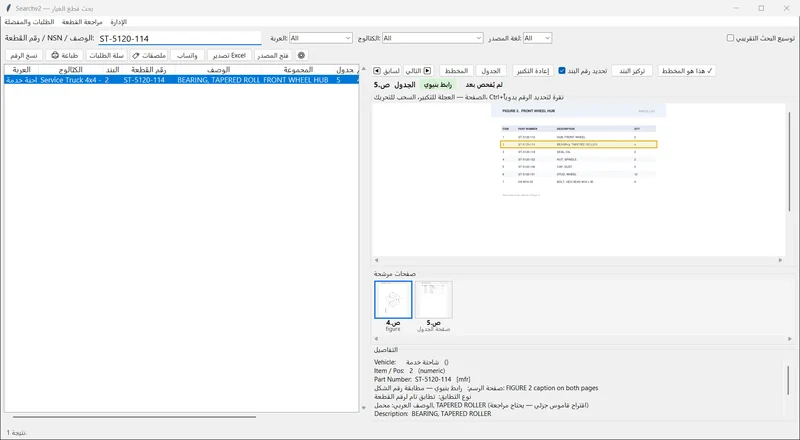800x440 pixels.
Task: Click scroll-right arrow under the page preview
Action: pyautogui.click(x=780, y=260)
